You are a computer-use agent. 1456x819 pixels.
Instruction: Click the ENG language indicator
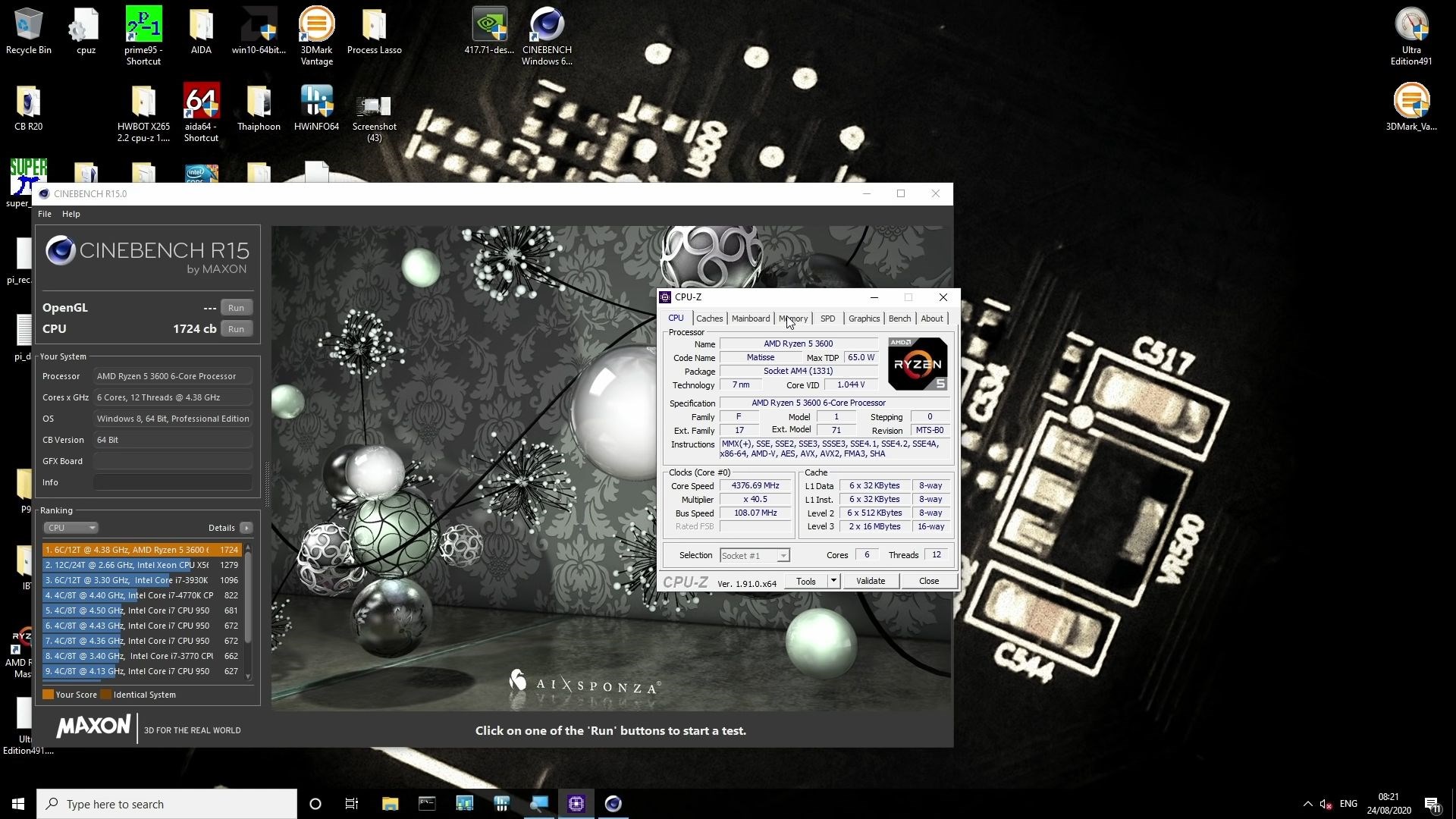click(x=1348, y=804)
